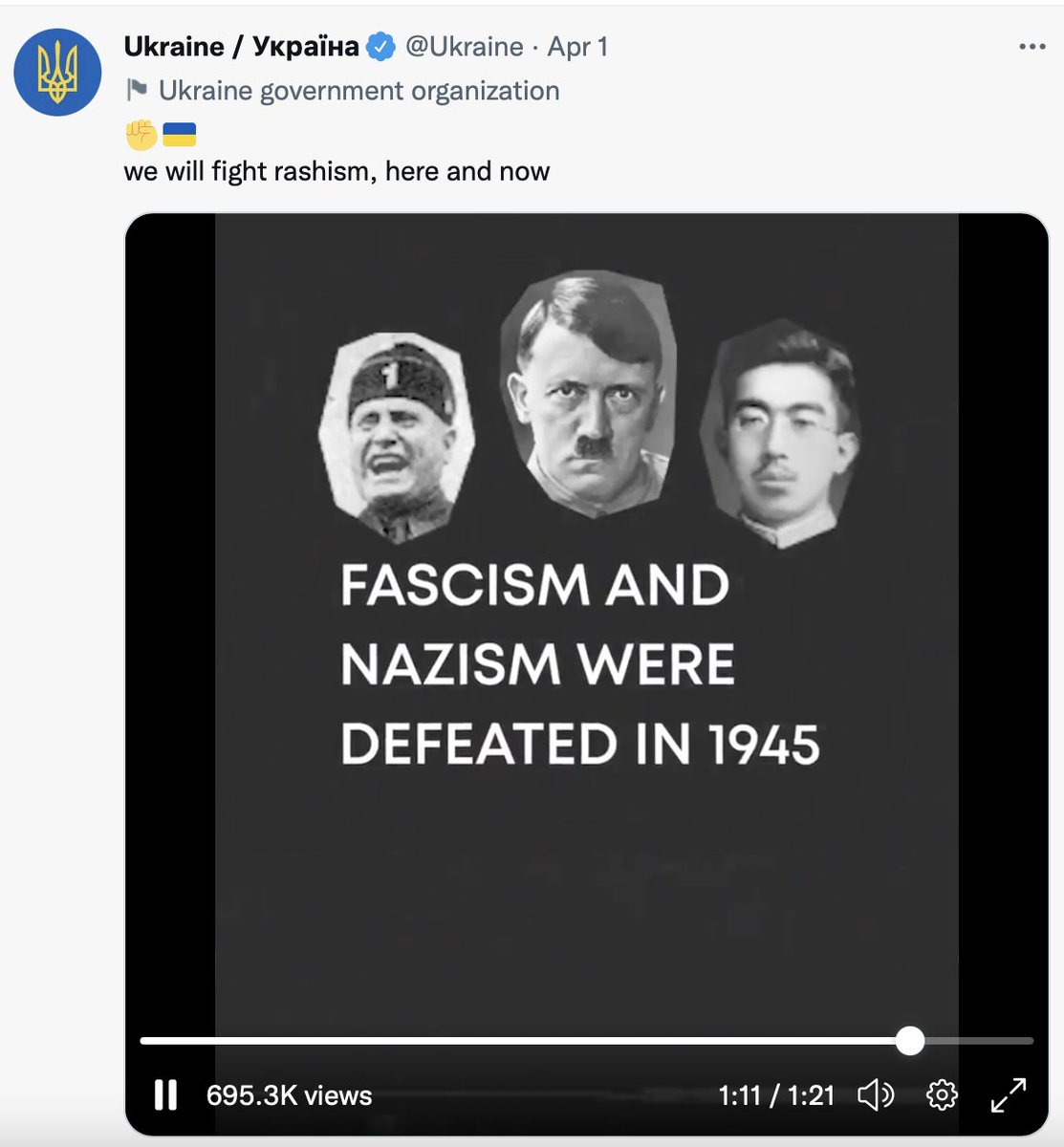Click the blue verified badge
The height and width of the screenshot is (1147, 1064).
[382, 47]
